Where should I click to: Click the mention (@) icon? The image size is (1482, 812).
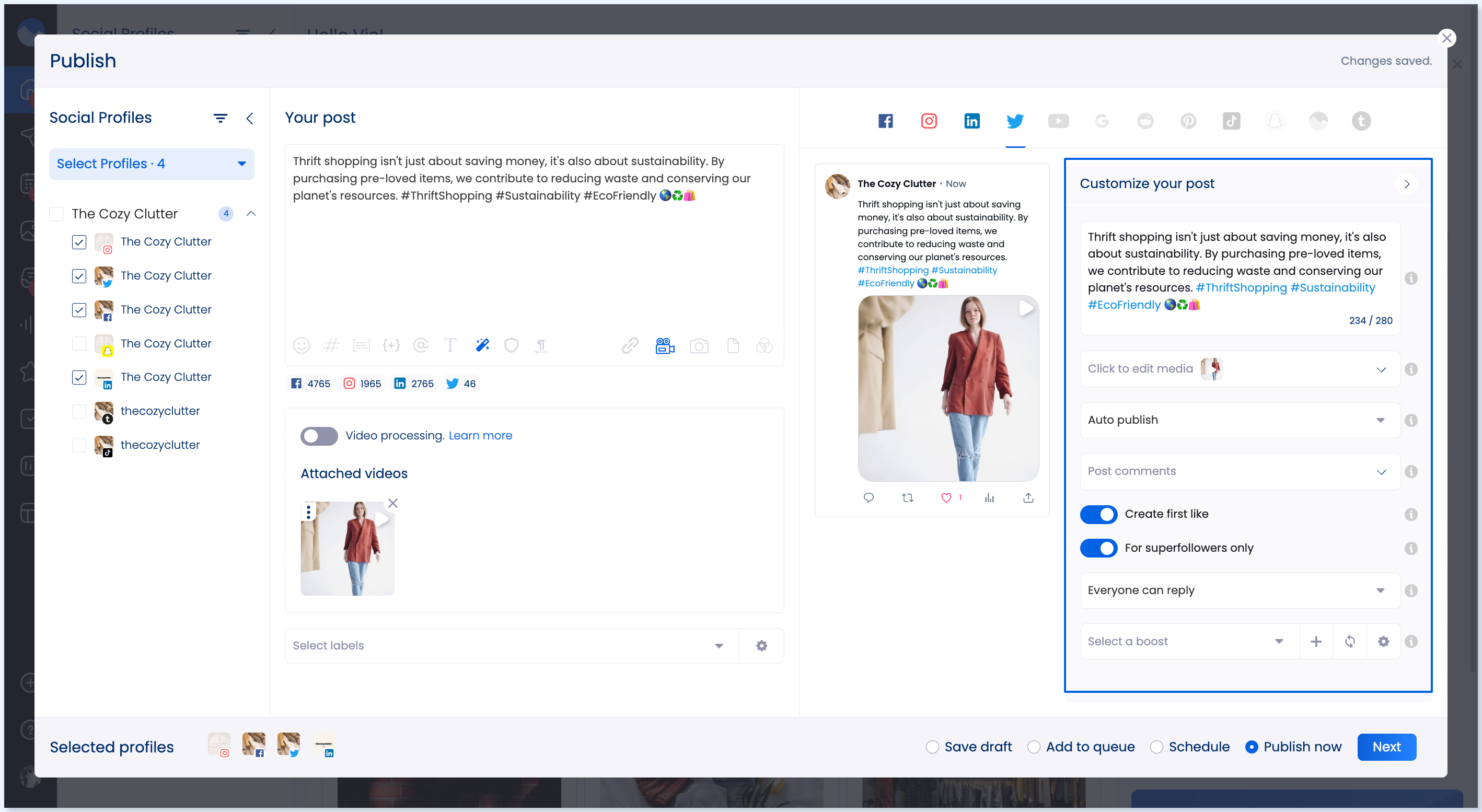(421, 345)
